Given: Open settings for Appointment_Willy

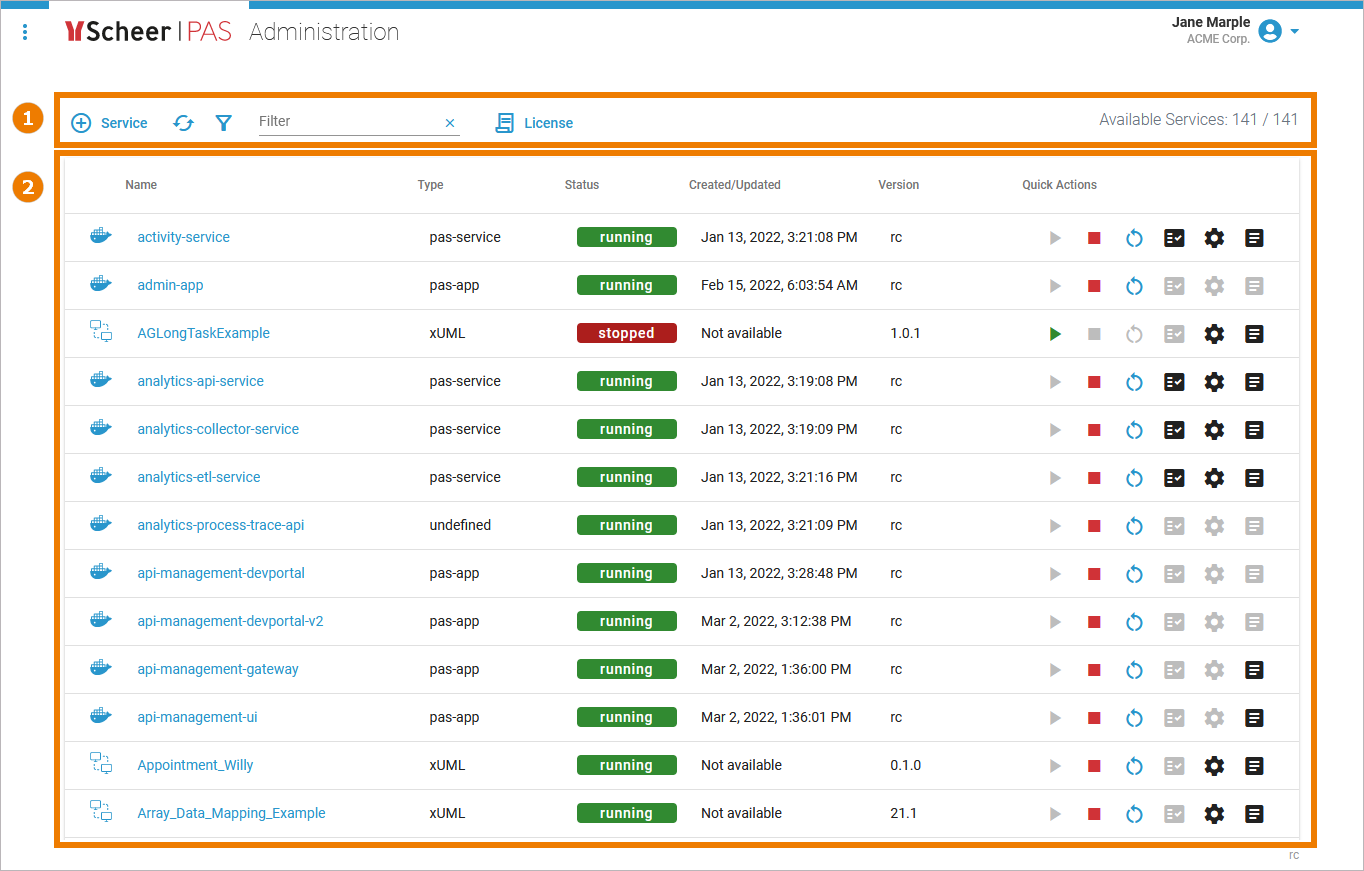Looking at the screenshot, I should [1214, 765].
